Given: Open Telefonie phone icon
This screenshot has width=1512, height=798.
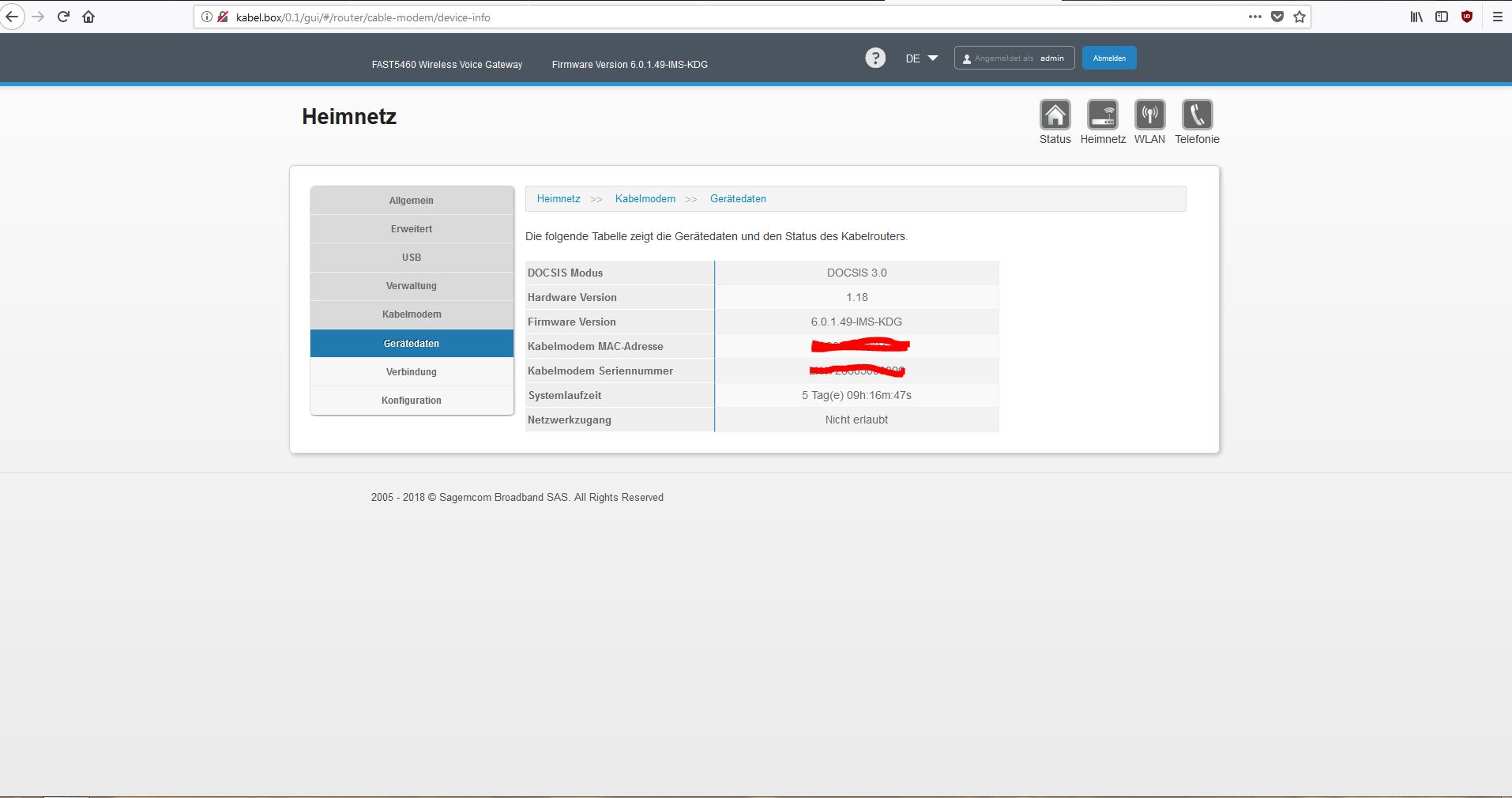Looking at the screenshot, I should pyautogui.click(x=1197, y=115).
